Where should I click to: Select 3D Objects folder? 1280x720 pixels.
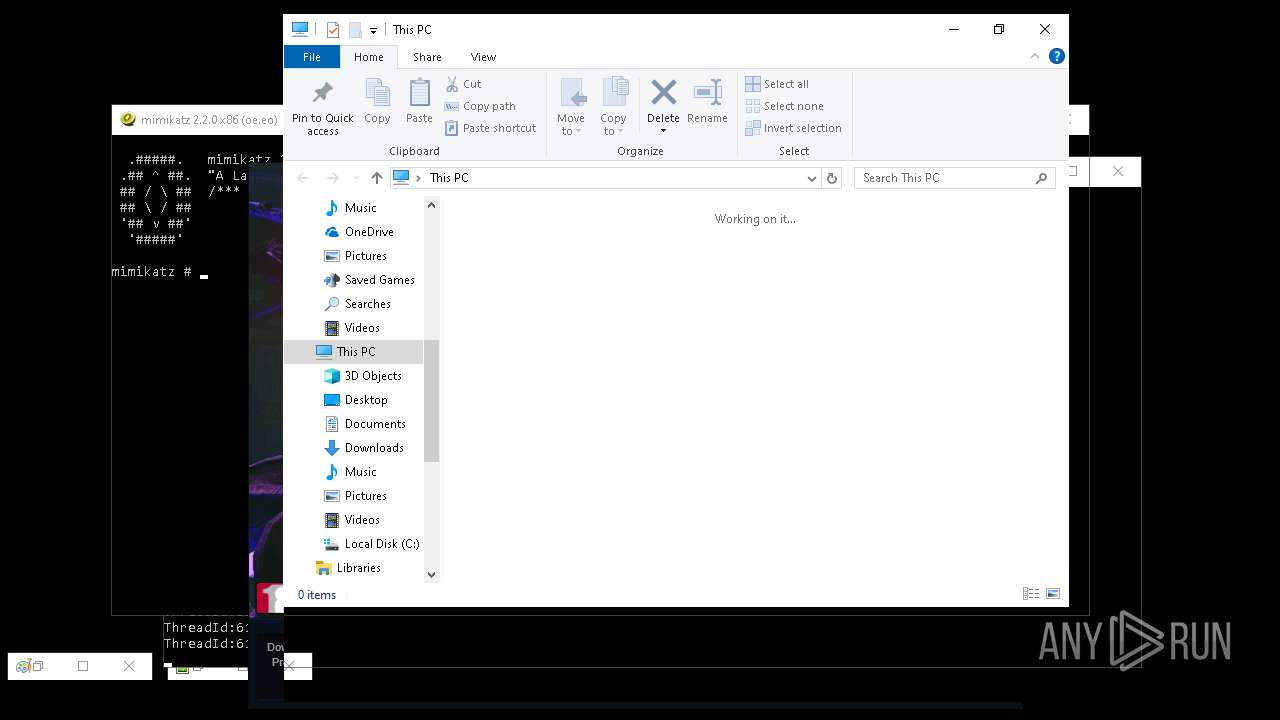tap(373, 376)
